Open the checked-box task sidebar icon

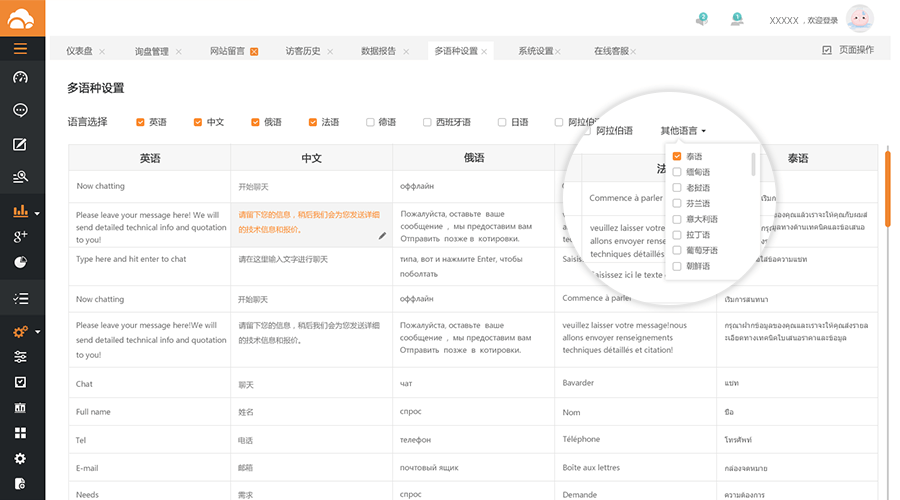click(x=21, y=382)
